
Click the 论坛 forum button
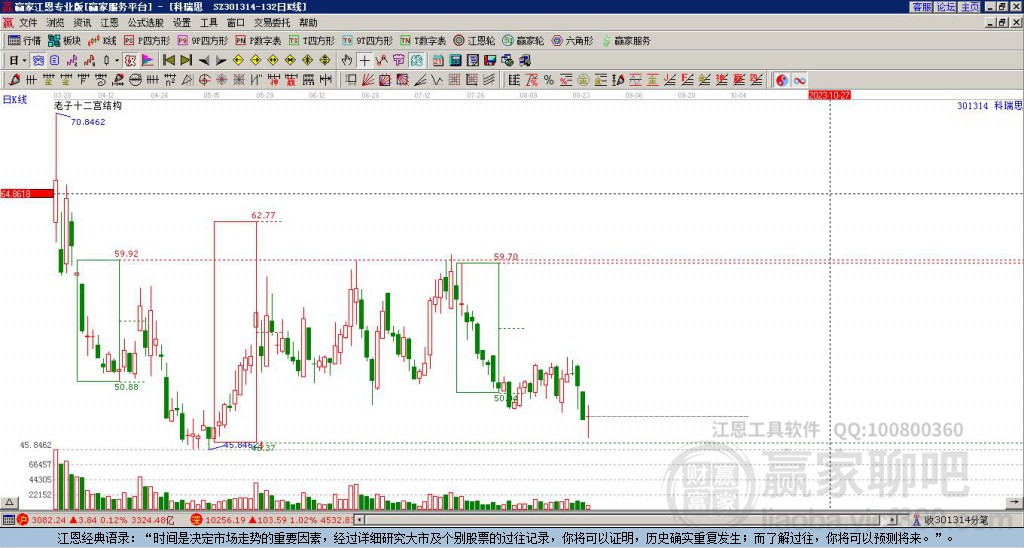[946, 7]
